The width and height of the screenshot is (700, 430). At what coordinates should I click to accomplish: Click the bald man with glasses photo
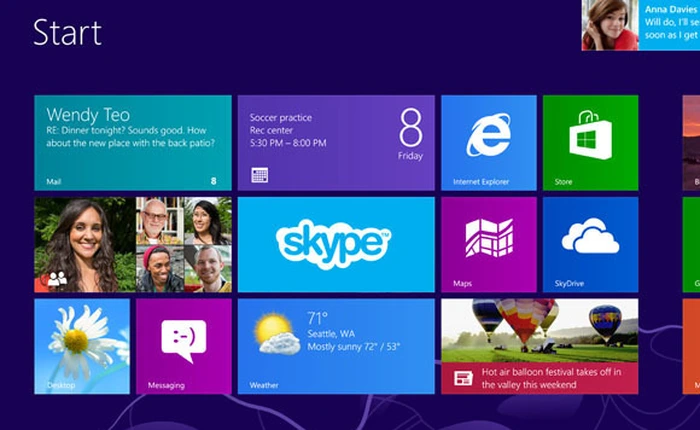(159, 221)
